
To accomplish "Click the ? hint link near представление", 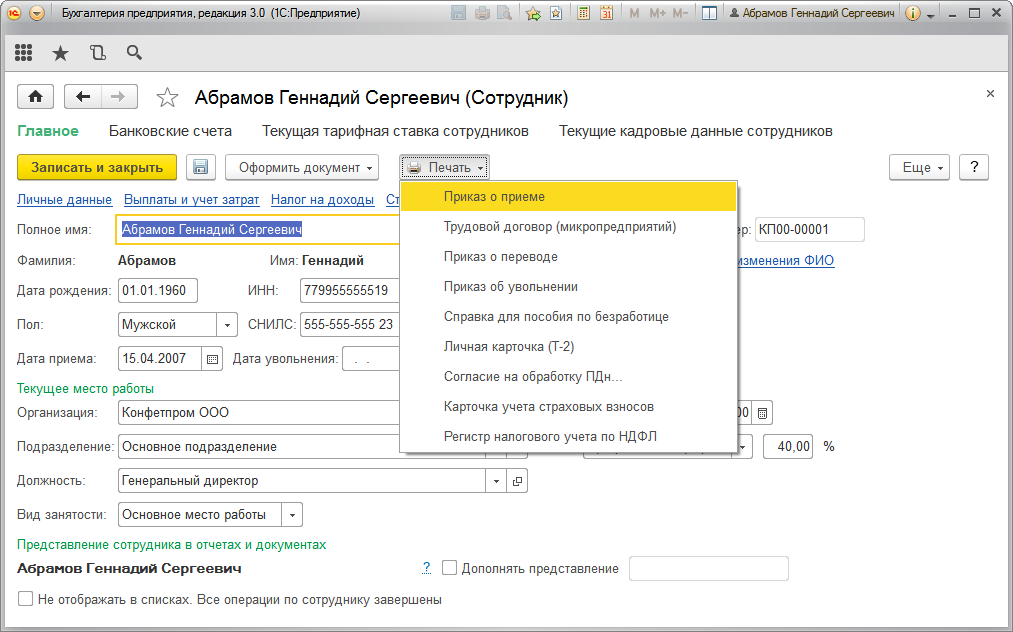I will pos(426,568).
